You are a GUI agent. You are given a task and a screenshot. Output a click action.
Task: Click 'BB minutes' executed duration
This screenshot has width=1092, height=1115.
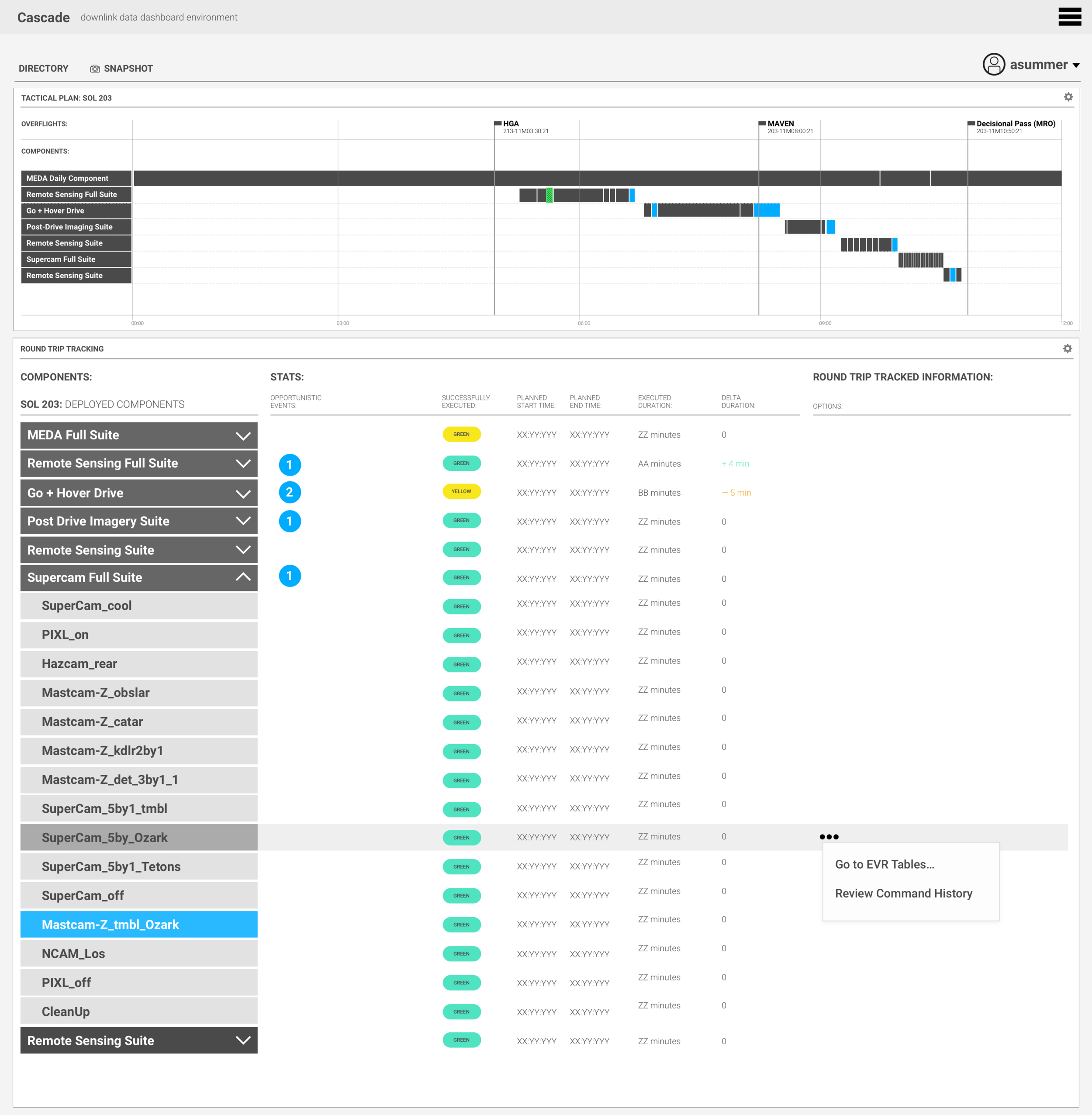(659, 493)
